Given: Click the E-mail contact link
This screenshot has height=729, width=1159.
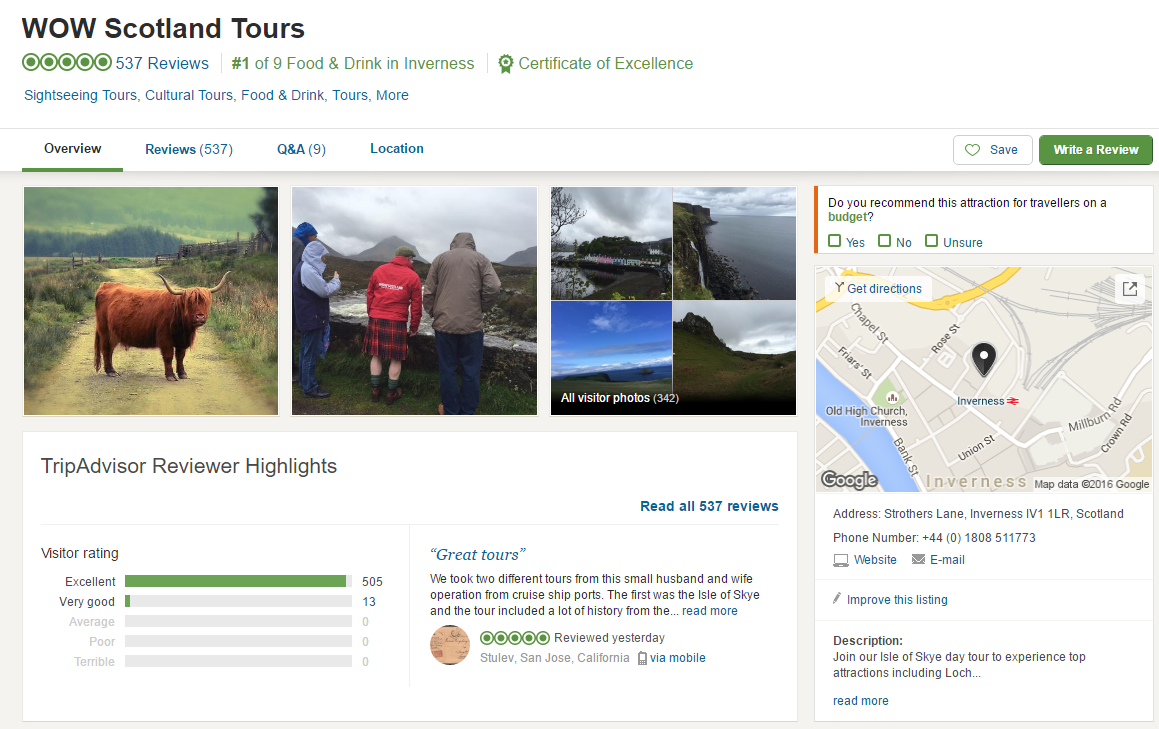Looking at the screenshot, I should pyautogui.click(x=947, y=560).
